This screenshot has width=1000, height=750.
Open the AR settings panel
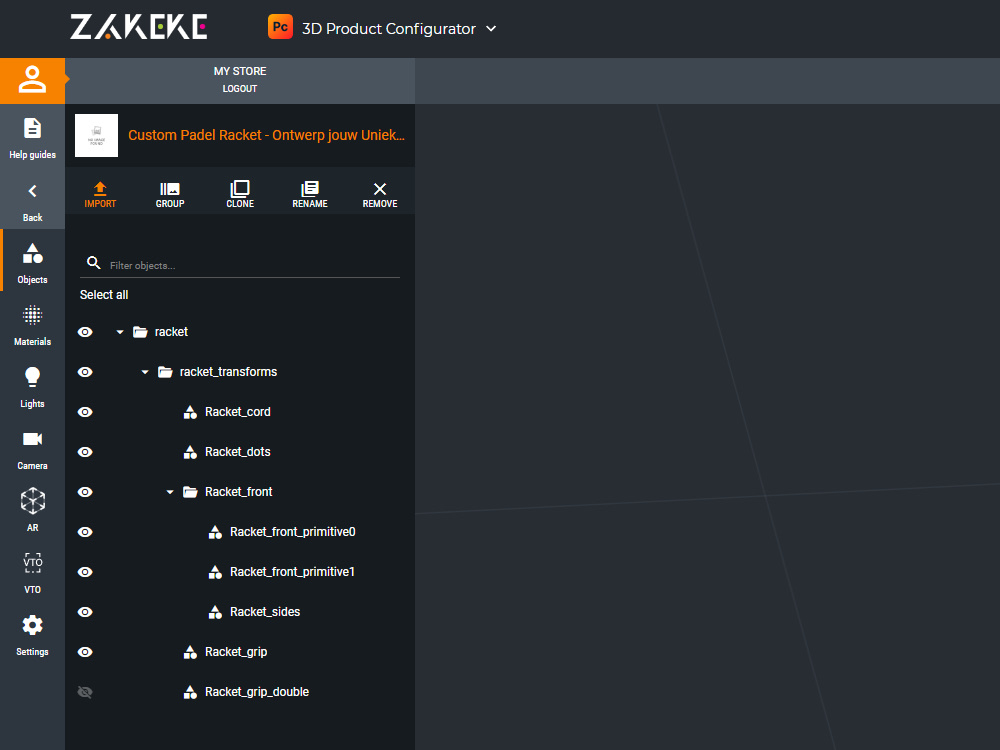coord(32,505)
